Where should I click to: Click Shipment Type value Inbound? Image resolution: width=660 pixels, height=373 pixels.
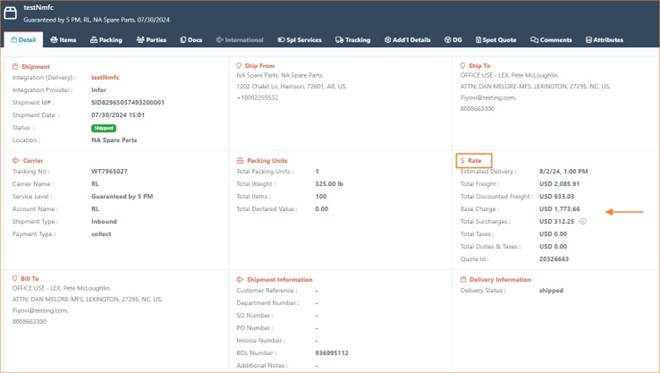click(104, 221)
